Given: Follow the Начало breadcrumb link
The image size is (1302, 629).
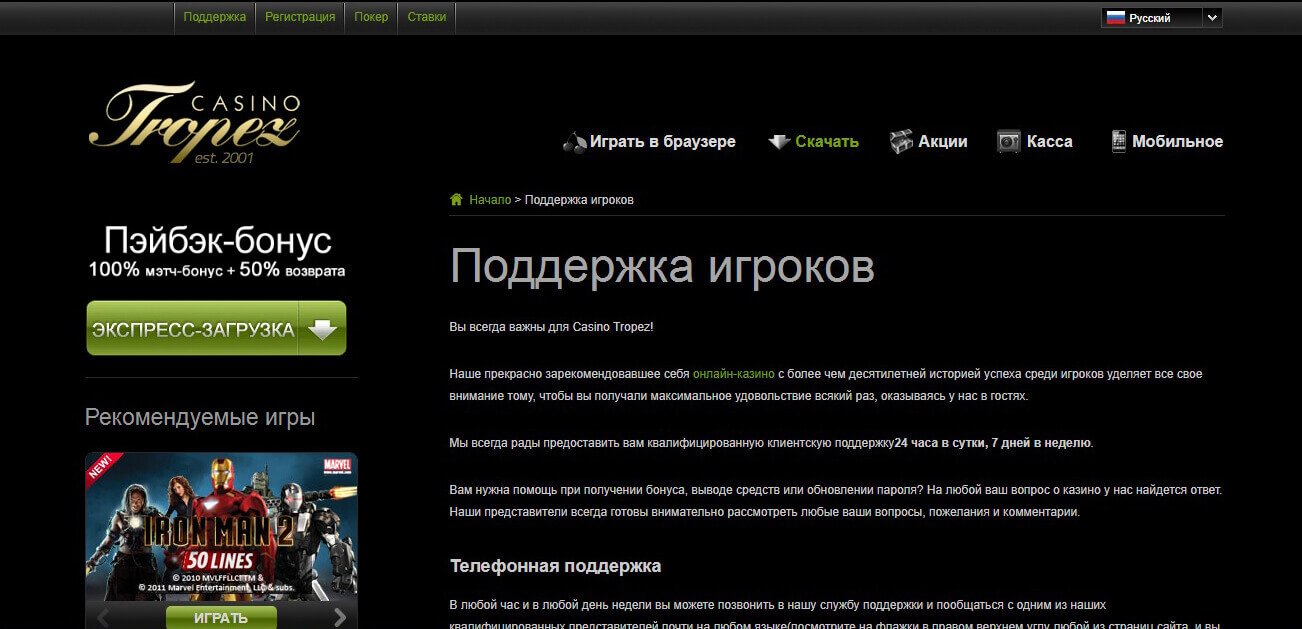Looking at the screenshot, I should [490, 200].
